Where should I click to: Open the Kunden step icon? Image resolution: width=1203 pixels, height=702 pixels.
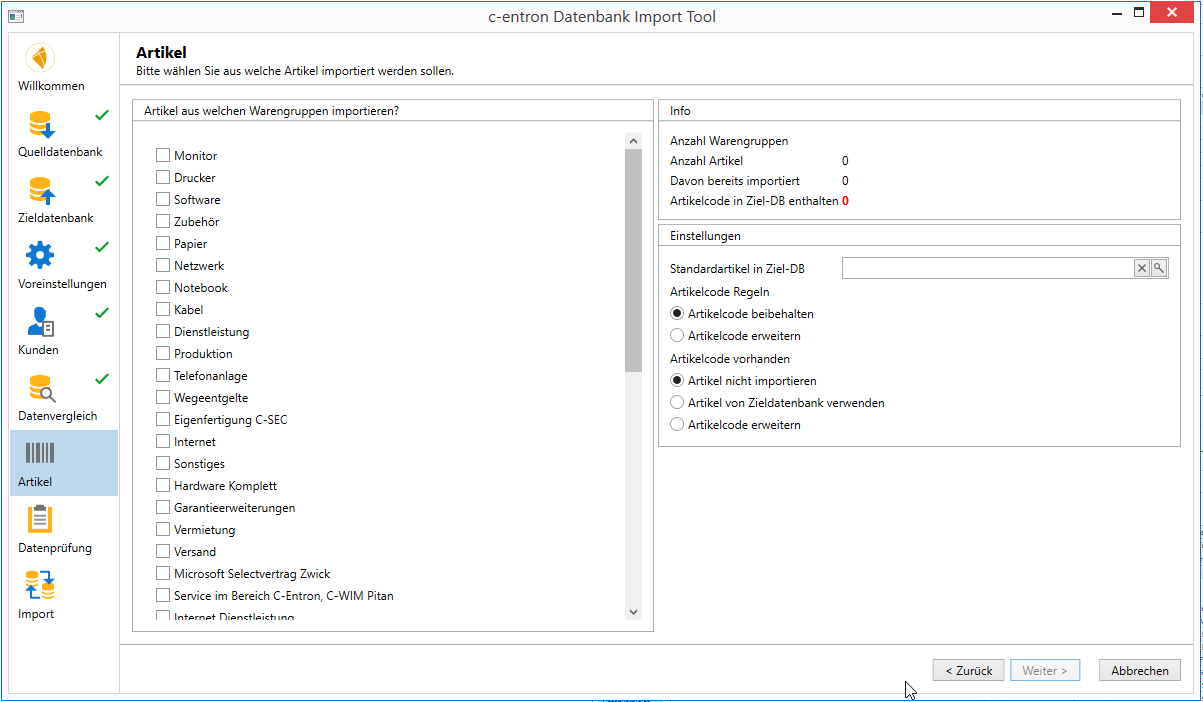point(40,322)
